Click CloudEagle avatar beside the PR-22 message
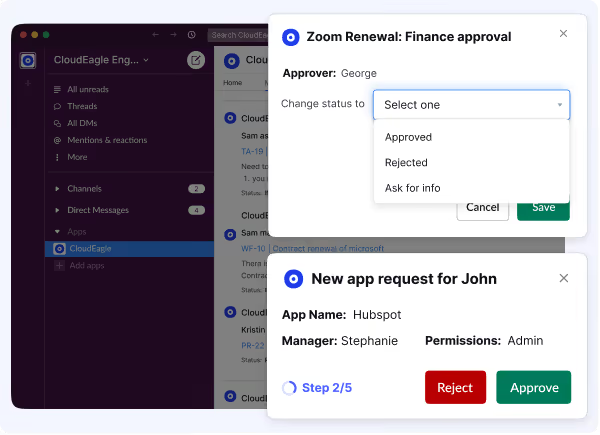The width and height of the screenshot is (600, 435). [x=230, y=312]
